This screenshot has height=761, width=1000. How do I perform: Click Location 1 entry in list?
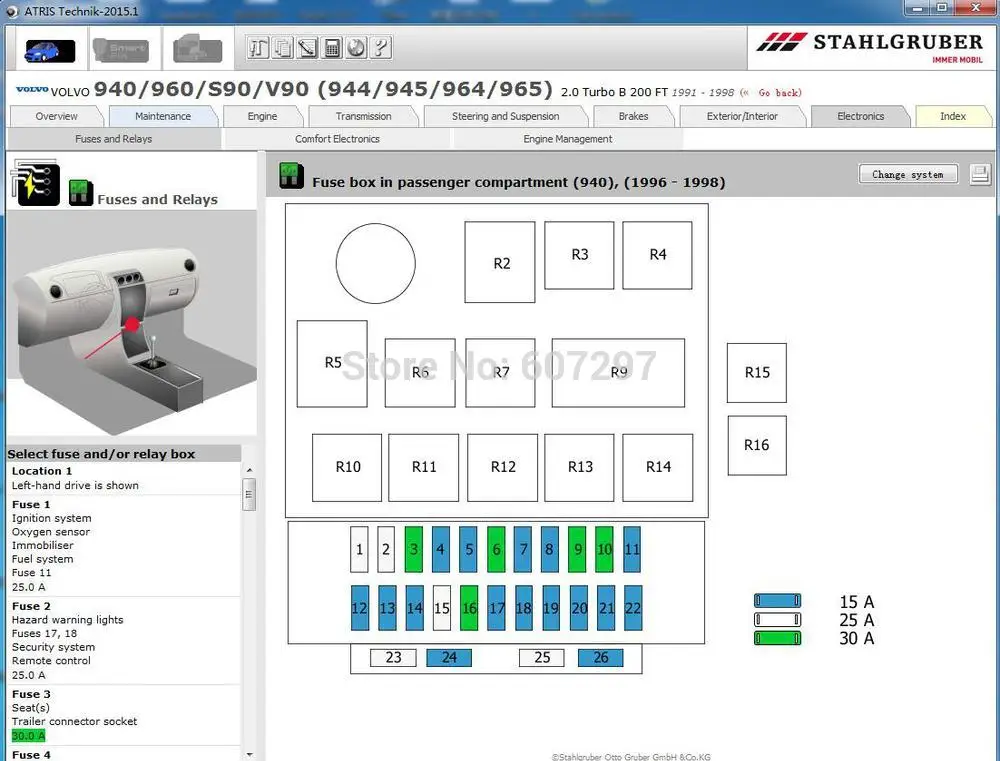click(x=124, y=478)
